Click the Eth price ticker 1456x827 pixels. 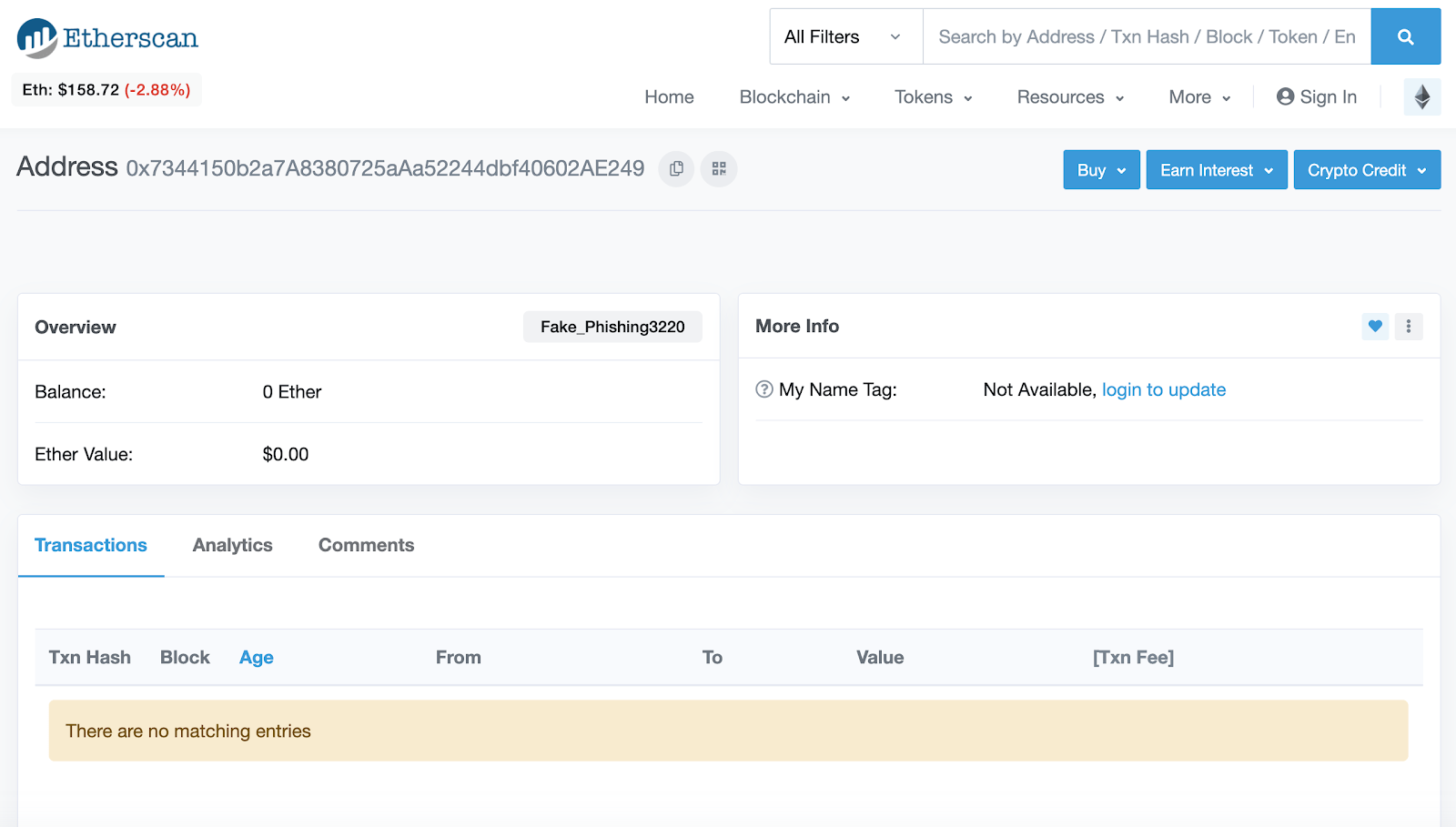tap(105, 89)
